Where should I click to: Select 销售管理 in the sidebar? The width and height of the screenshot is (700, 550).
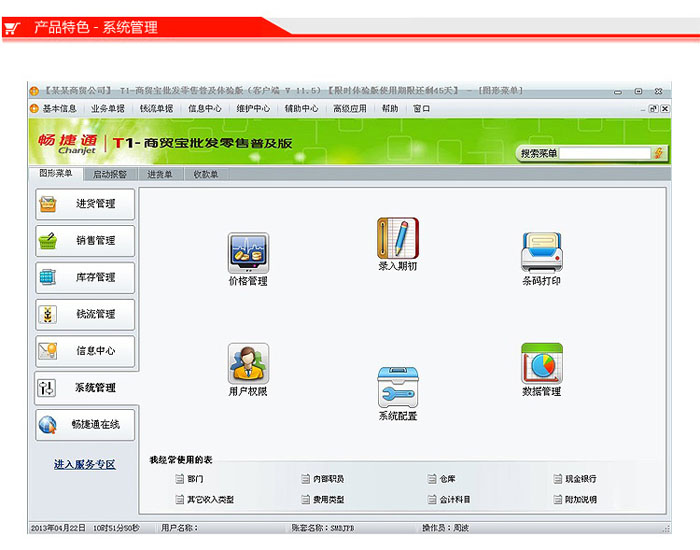pyautogui.click(x=85, y=241)
